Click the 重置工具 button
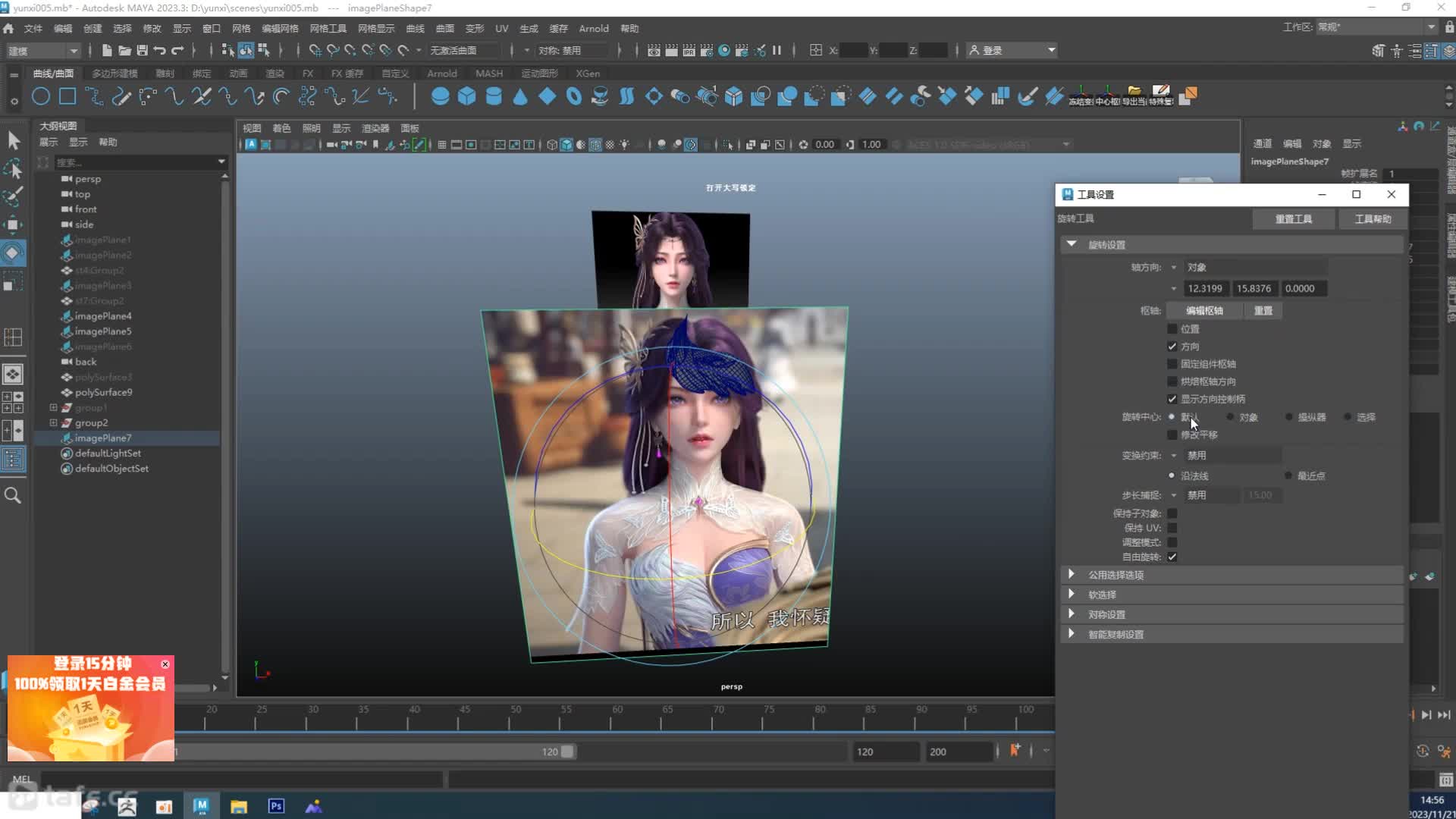The height and width of the screenshot is (819, 1456). click(1294, 218)
